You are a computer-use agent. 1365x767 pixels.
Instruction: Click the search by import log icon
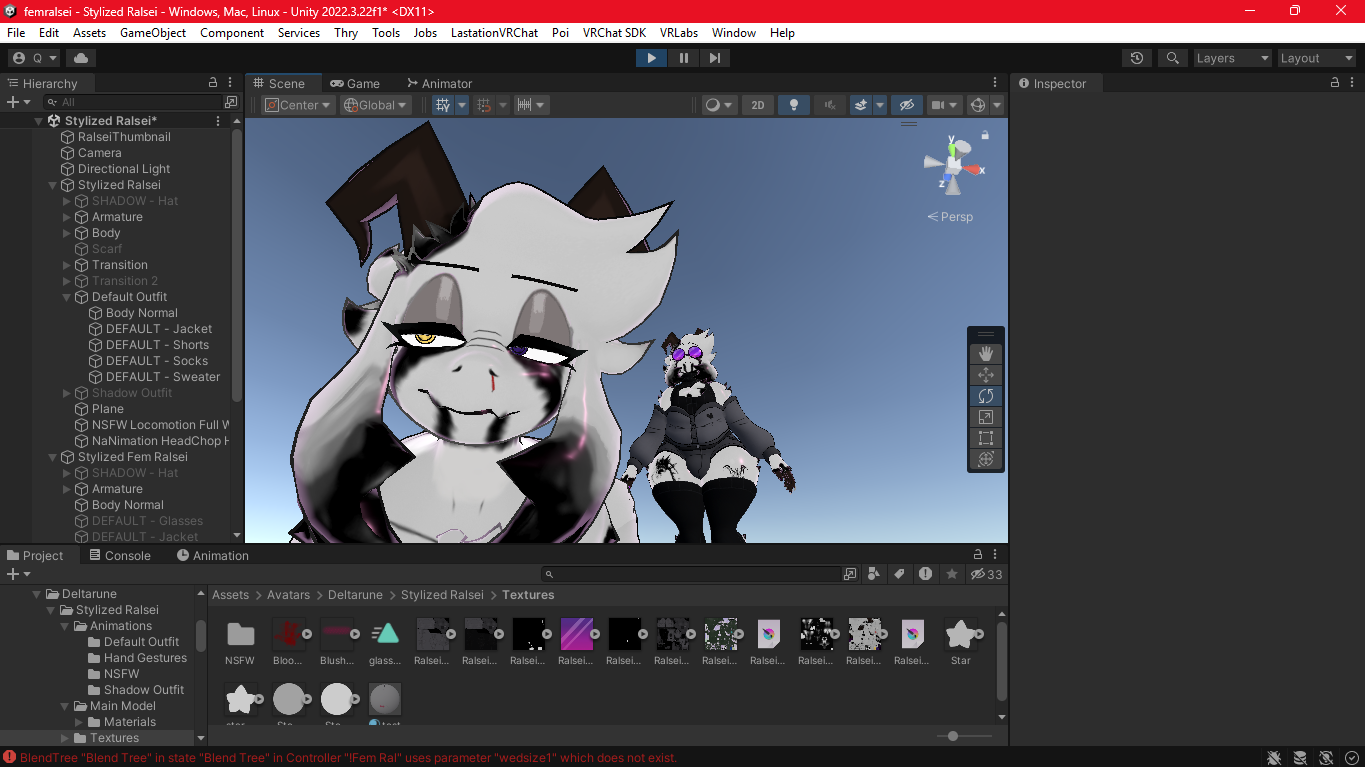pos(925,574)
